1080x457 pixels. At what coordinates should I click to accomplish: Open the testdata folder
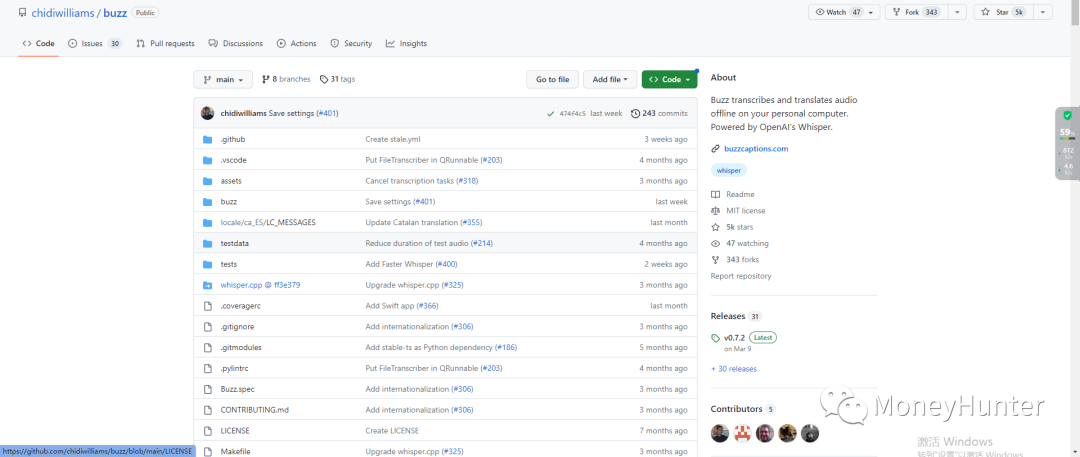pyautogui.click(x=235, y=243)
